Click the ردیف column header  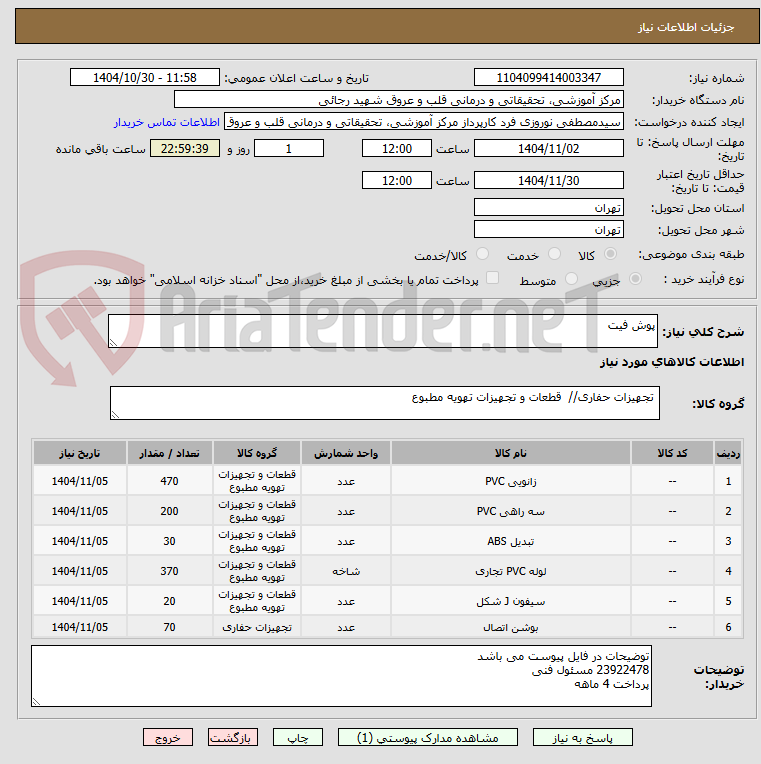(x=728, y=453)
